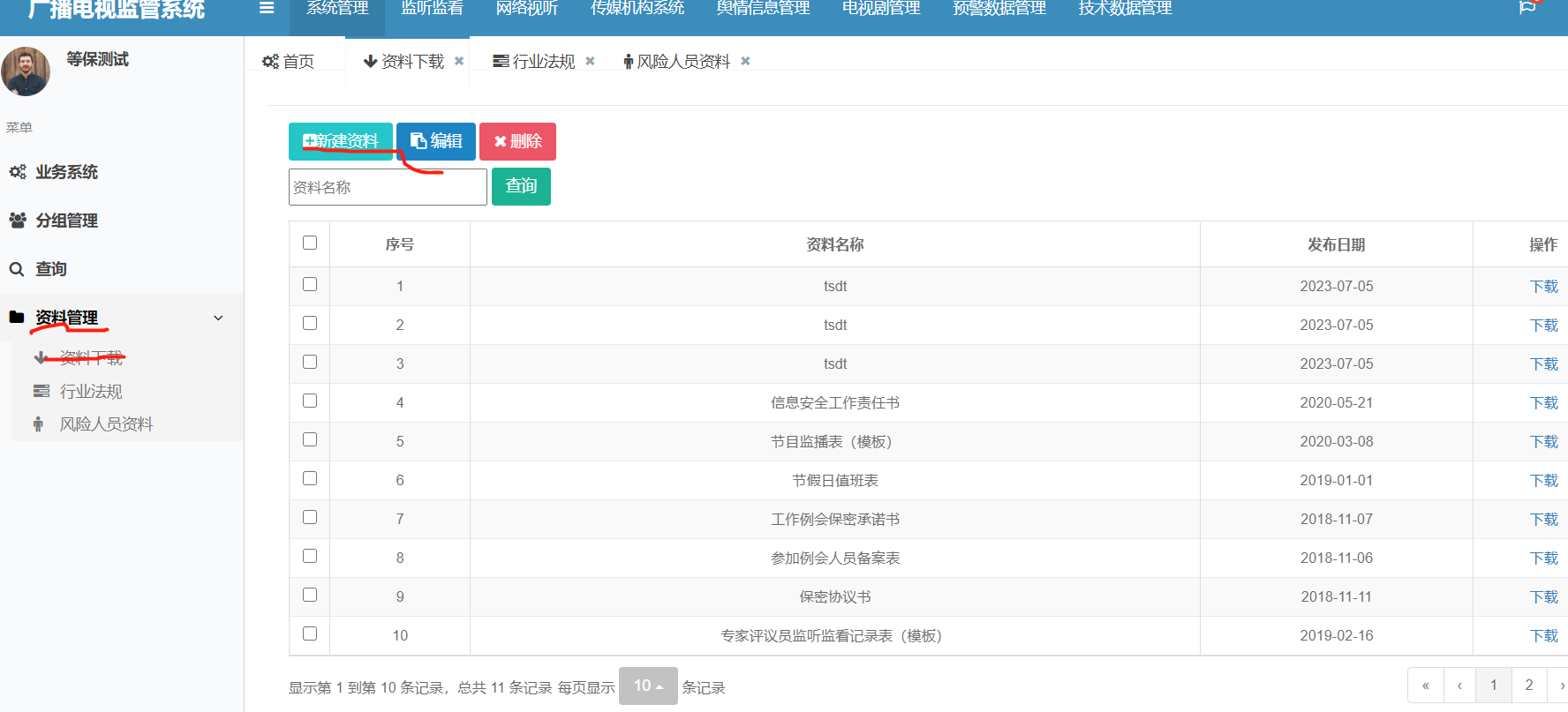The image size is (1568, 712).
Task: Select the 参加例会人员备案表 row checkbox
Action: point(310,556)
